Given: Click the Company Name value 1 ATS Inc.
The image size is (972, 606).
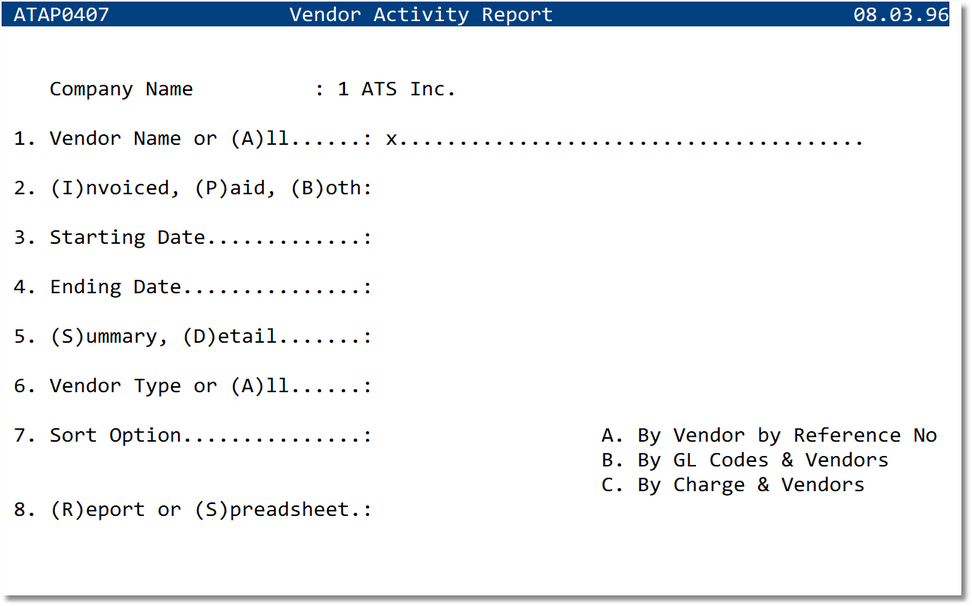Looking at the screenshot, I should (x=395, y=89).
